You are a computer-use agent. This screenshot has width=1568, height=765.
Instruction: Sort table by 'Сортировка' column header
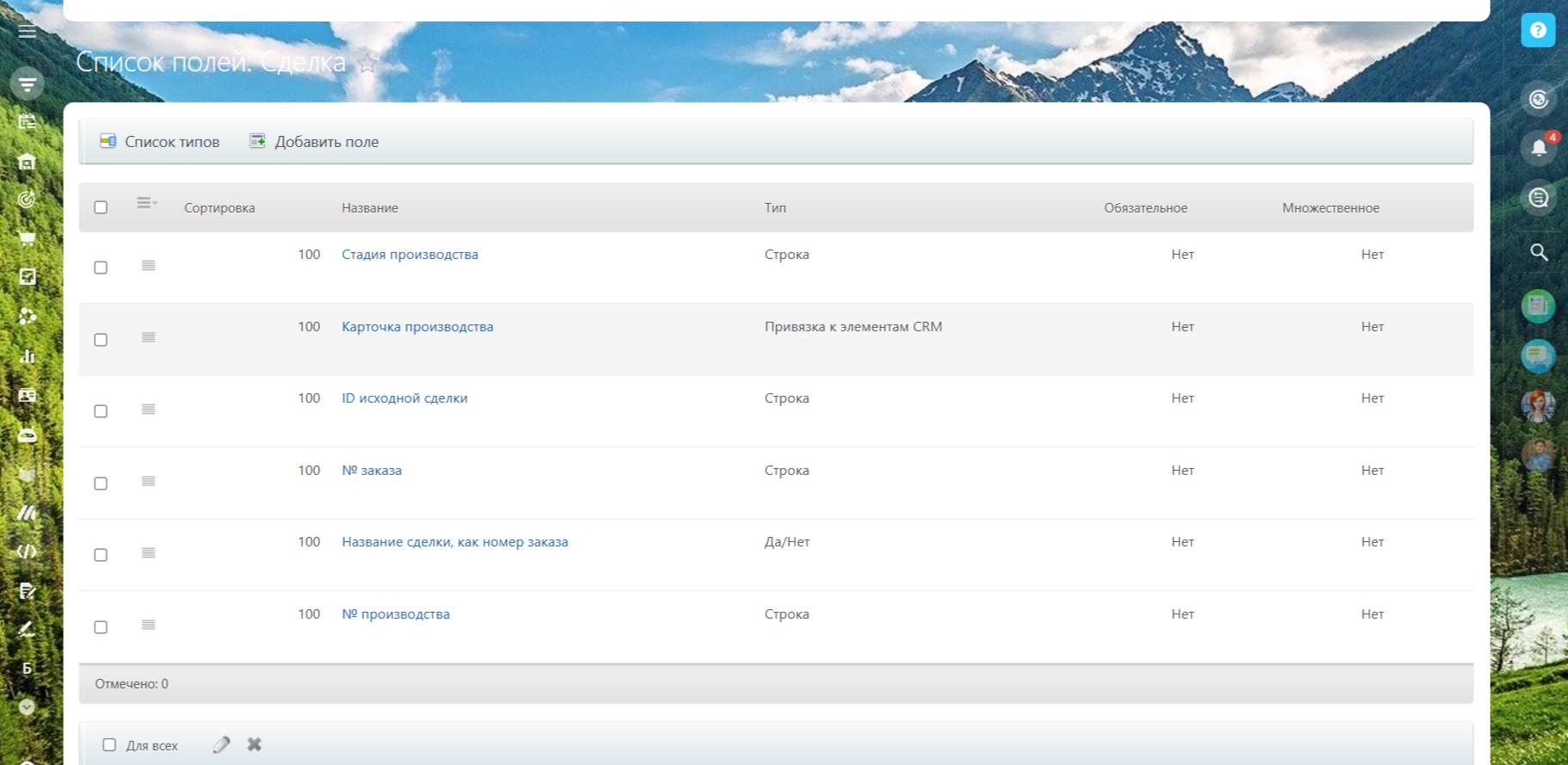[x=219, y=208]
